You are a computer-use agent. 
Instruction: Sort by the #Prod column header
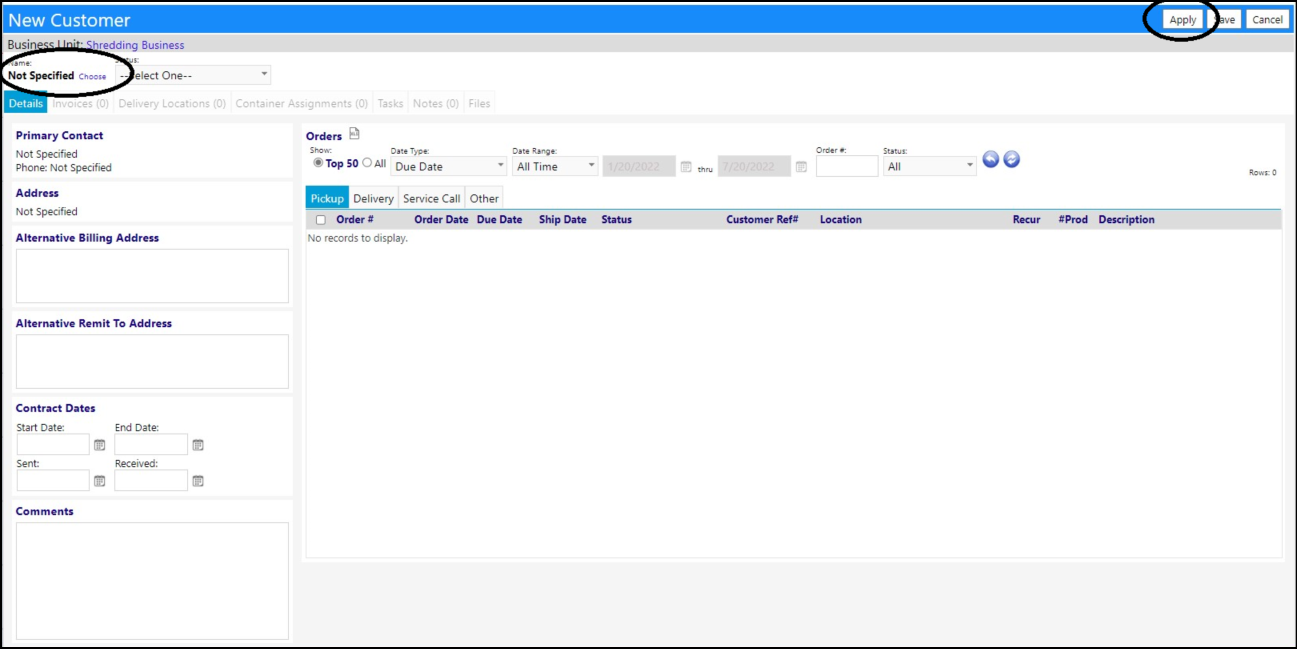click(x=1073, y=220)
